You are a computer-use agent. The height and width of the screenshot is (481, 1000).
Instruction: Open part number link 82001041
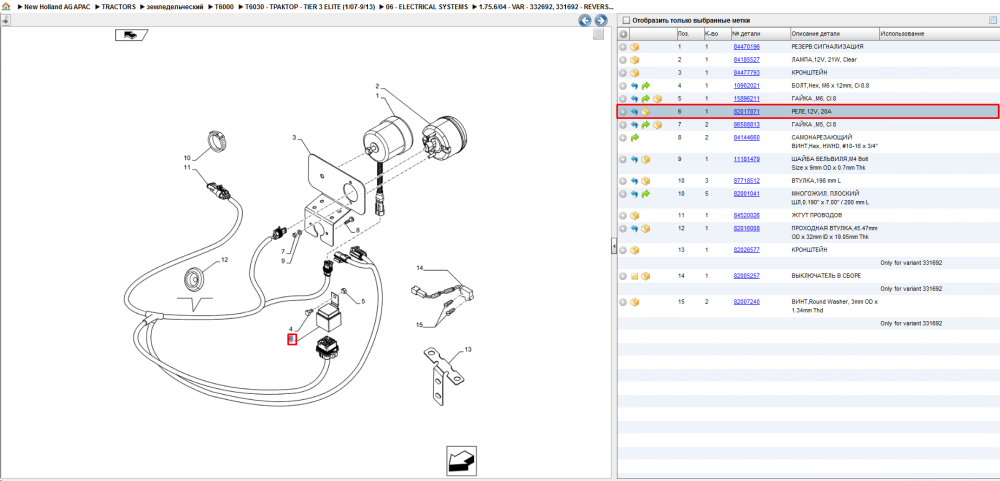click(746, 193)
